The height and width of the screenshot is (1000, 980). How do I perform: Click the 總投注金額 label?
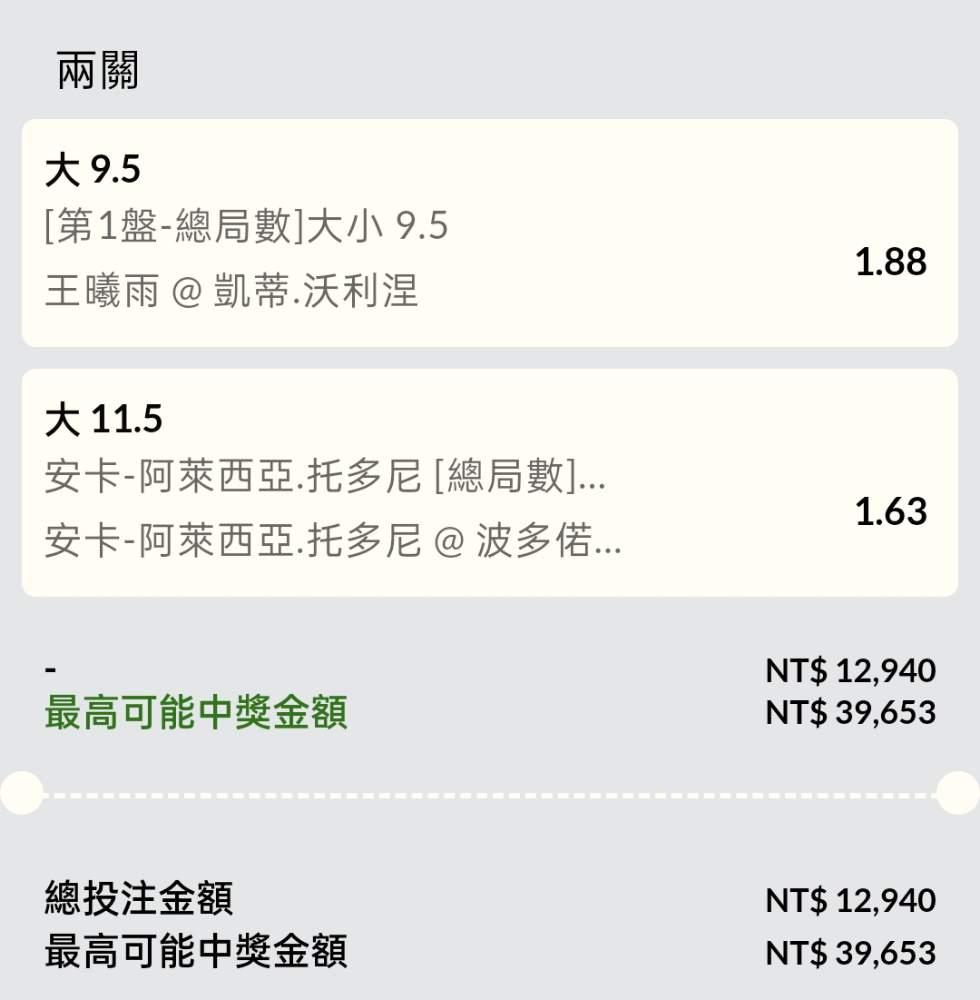click(139, 899)
